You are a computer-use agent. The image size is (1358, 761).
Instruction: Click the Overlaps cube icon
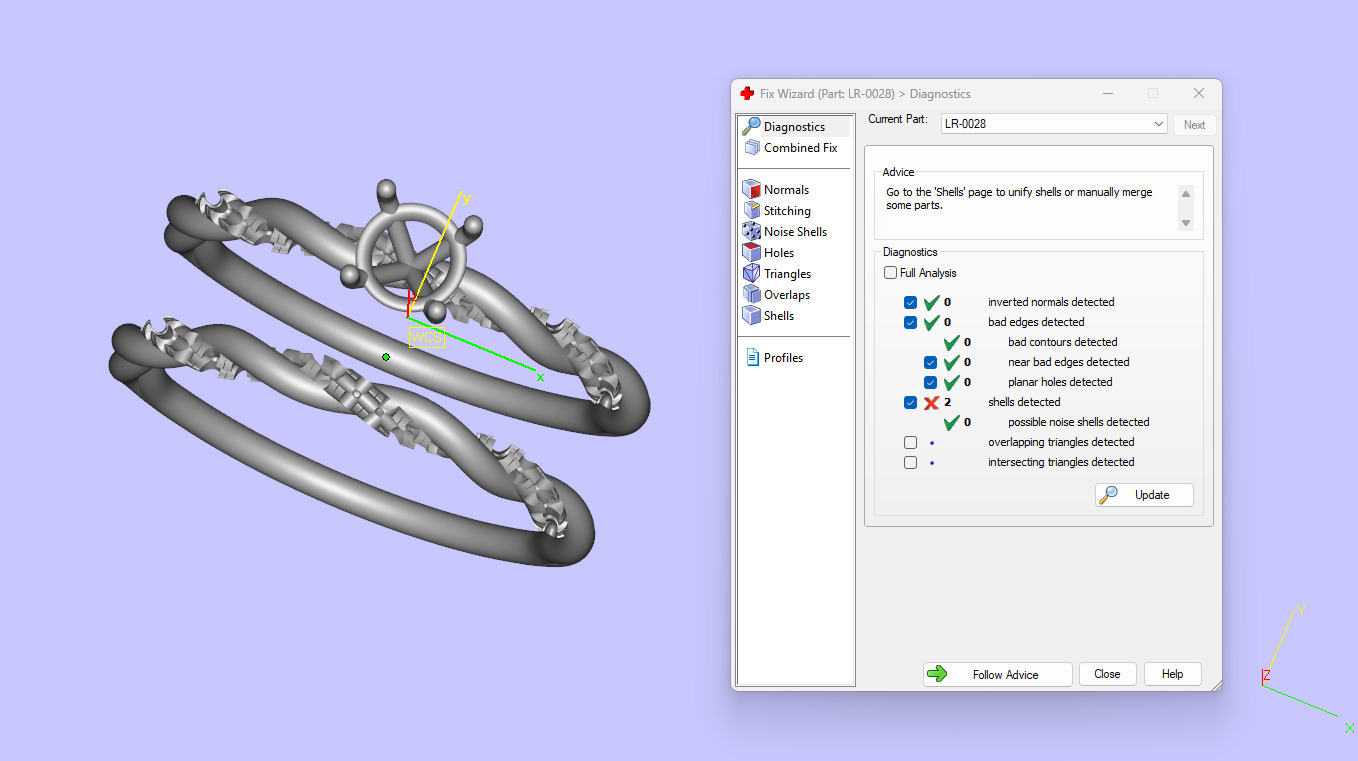click(x=751, y=294)
